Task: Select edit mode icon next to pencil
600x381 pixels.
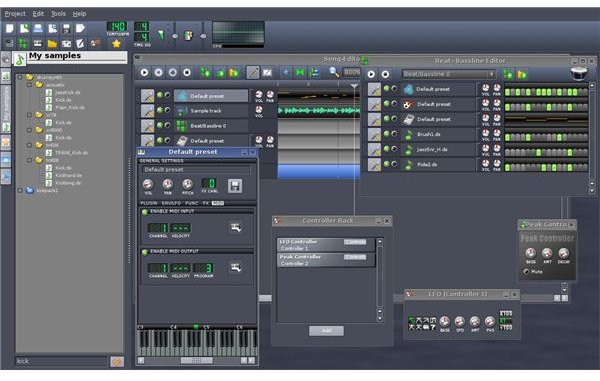Action: [x=267, y=72]
